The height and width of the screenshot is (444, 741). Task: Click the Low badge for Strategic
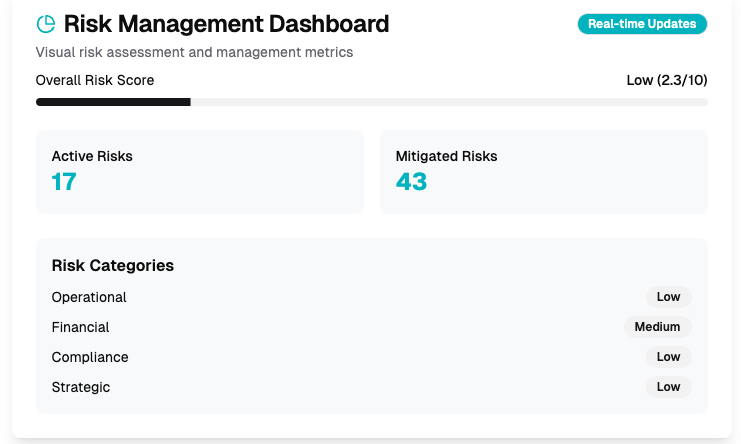click(668, 387)
